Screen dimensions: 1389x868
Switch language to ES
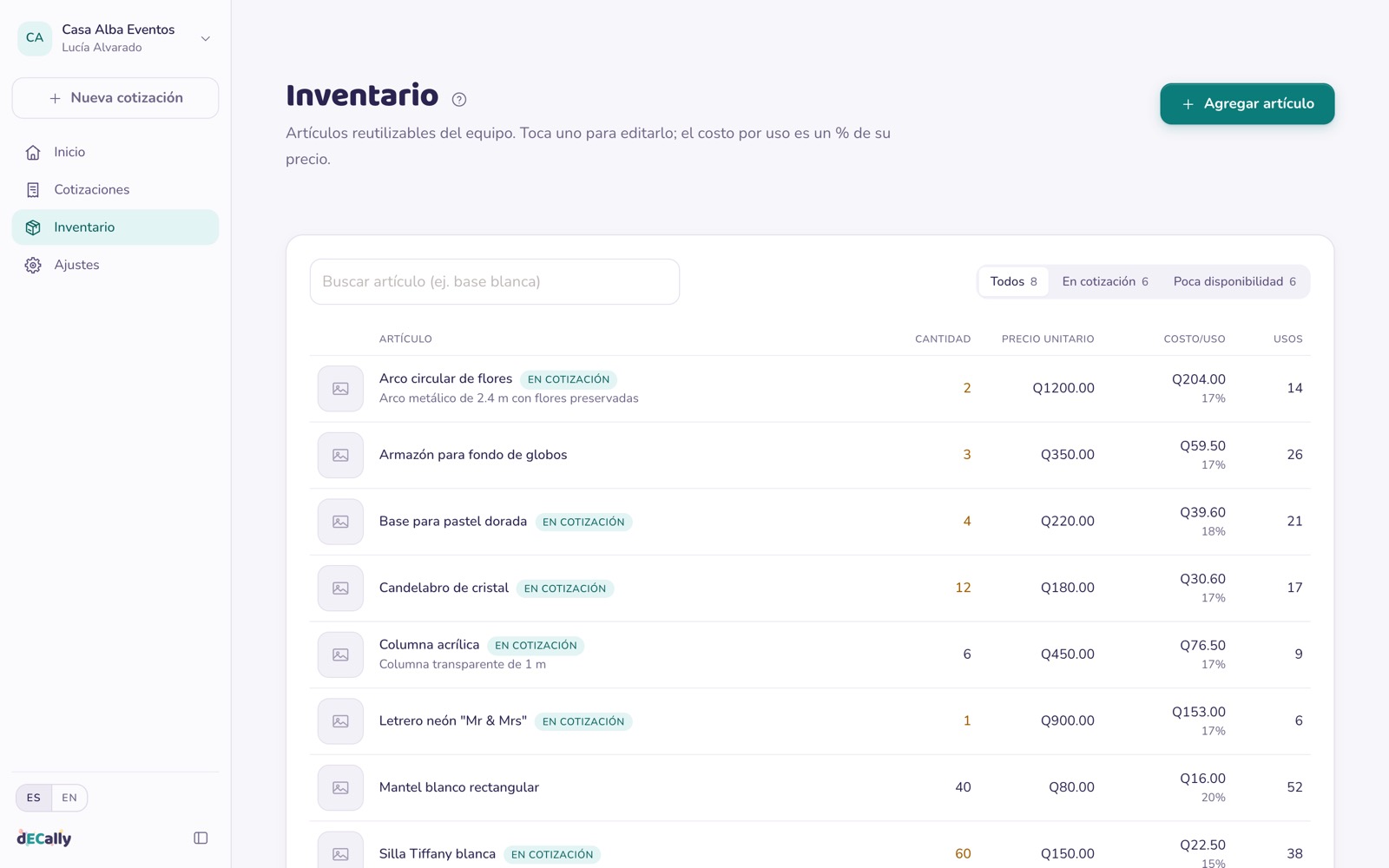pyautogui.click(x=34, y=798)
